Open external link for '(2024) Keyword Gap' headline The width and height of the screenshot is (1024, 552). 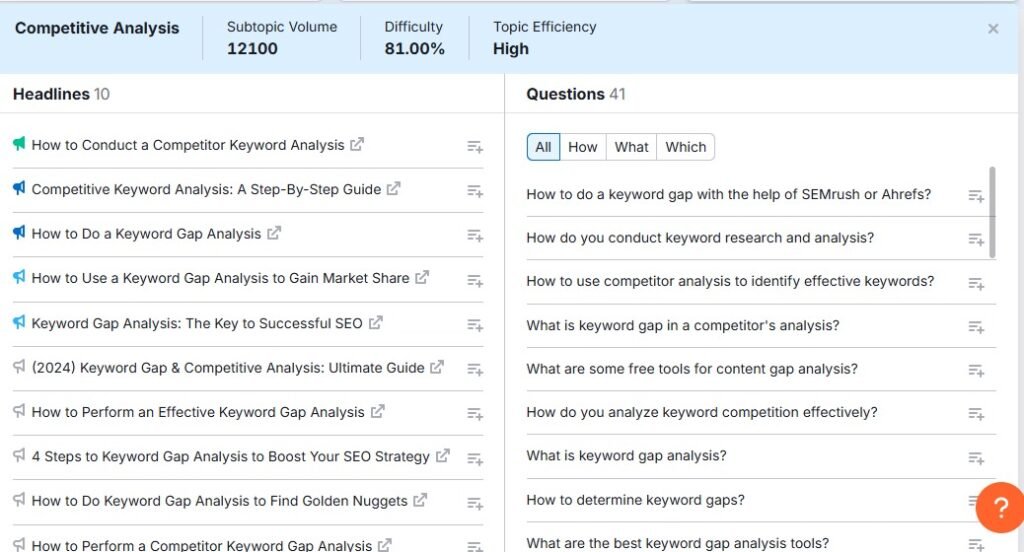coord(437,366)
